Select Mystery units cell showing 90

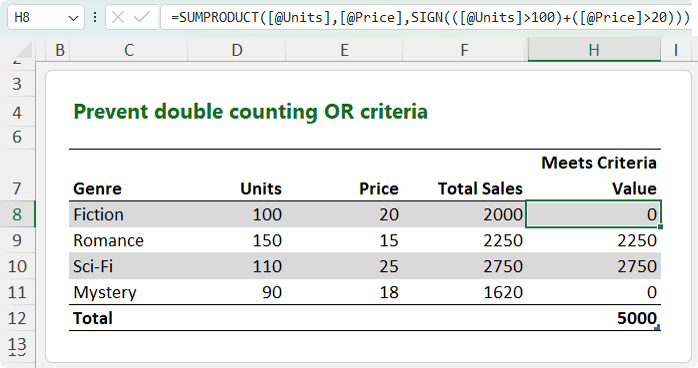tap(237, 292)
